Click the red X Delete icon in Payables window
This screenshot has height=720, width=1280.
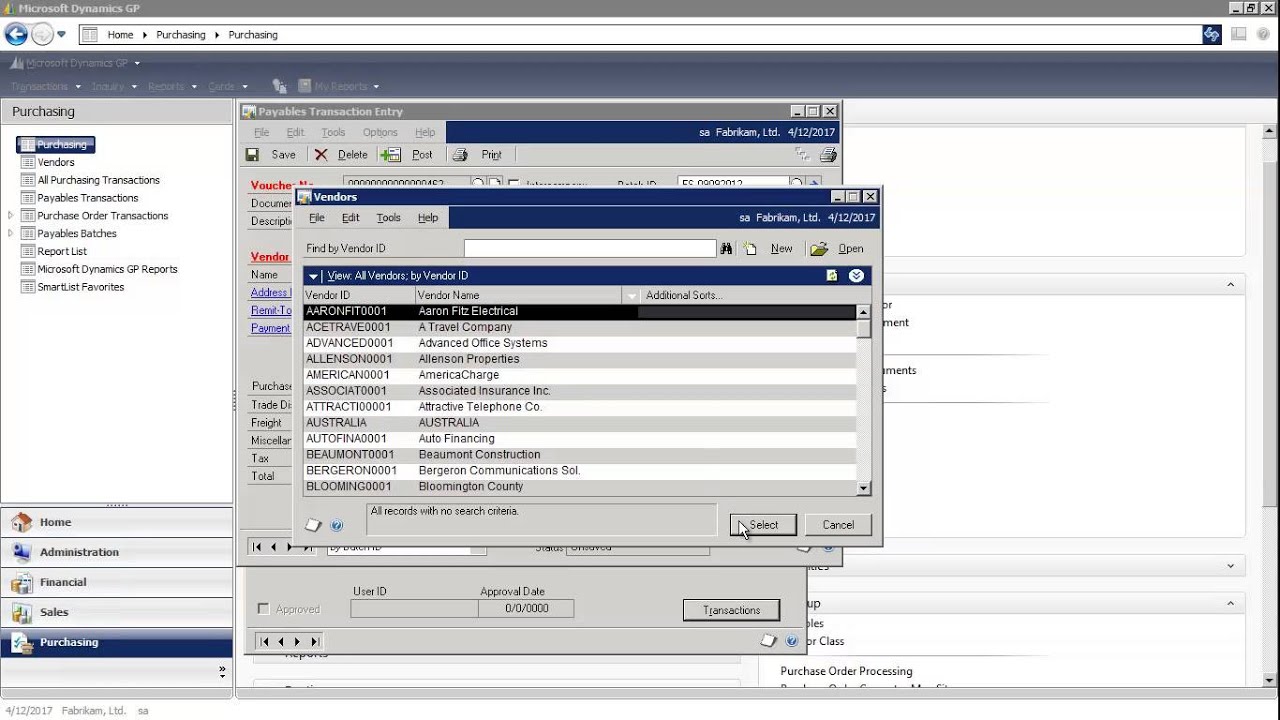point(321,155)
